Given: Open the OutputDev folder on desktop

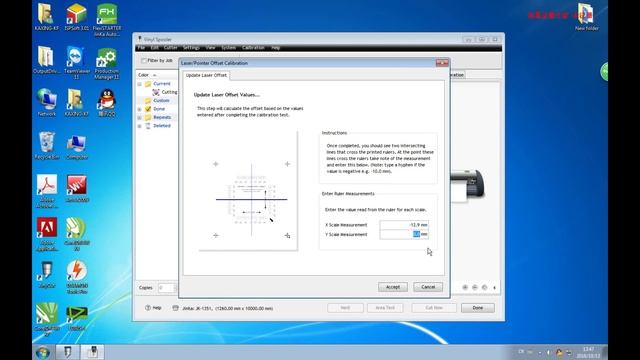Looking at the screenshot, I should click(x=46, y=60).
